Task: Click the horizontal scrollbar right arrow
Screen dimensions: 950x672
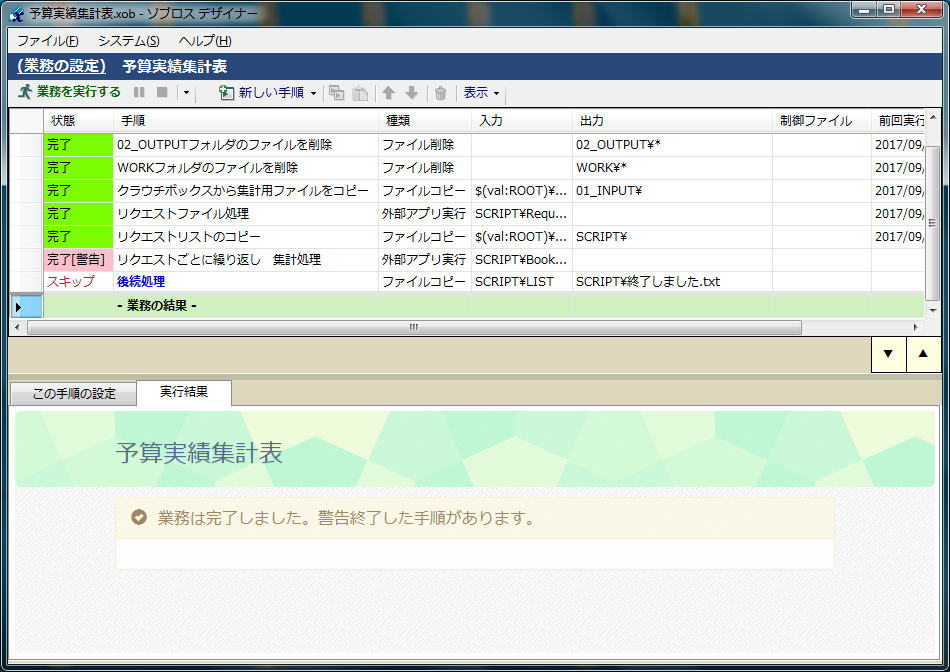Action: point(916,328)
